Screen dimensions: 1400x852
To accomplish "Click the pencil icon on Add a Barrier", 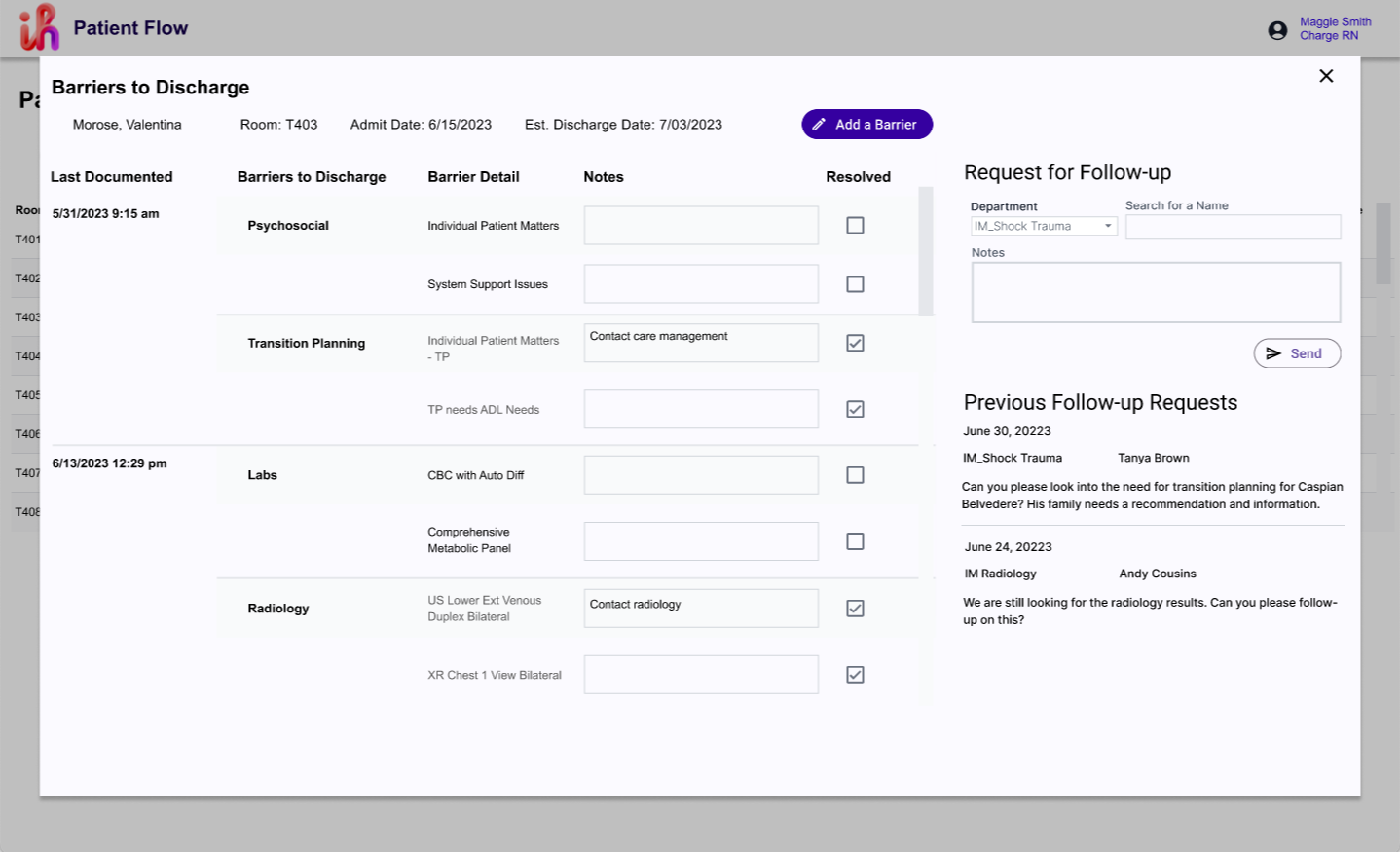I will tap(820, 124).
